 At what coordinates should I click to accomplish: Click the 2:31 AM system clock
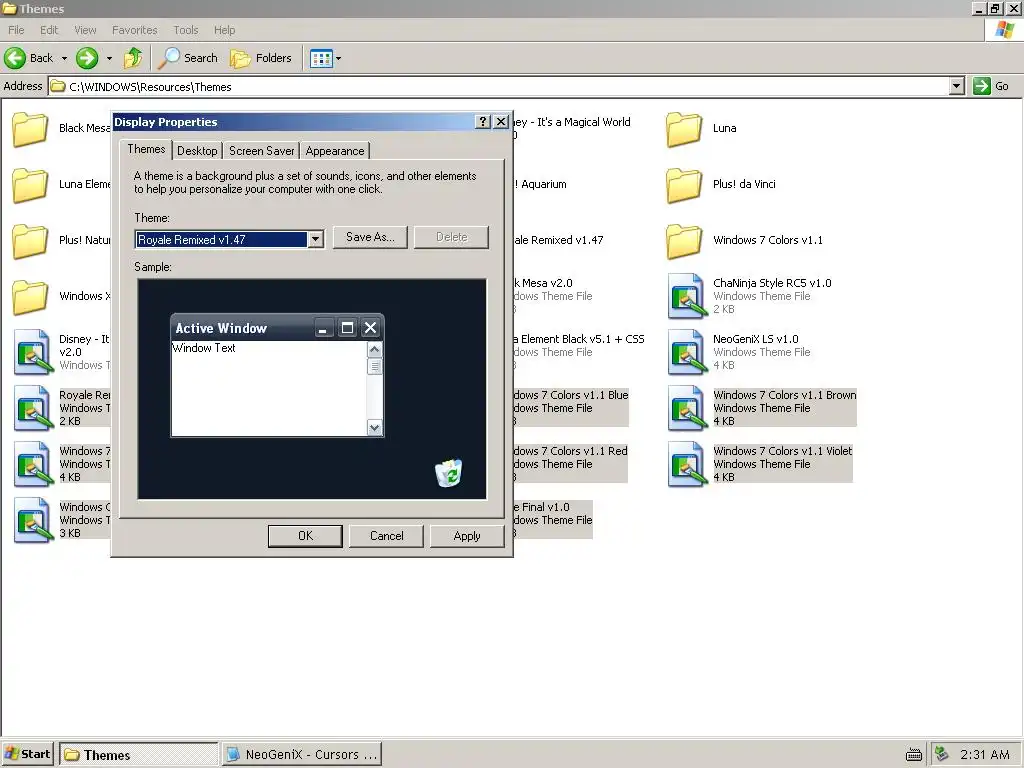click(x=985, y=755)
